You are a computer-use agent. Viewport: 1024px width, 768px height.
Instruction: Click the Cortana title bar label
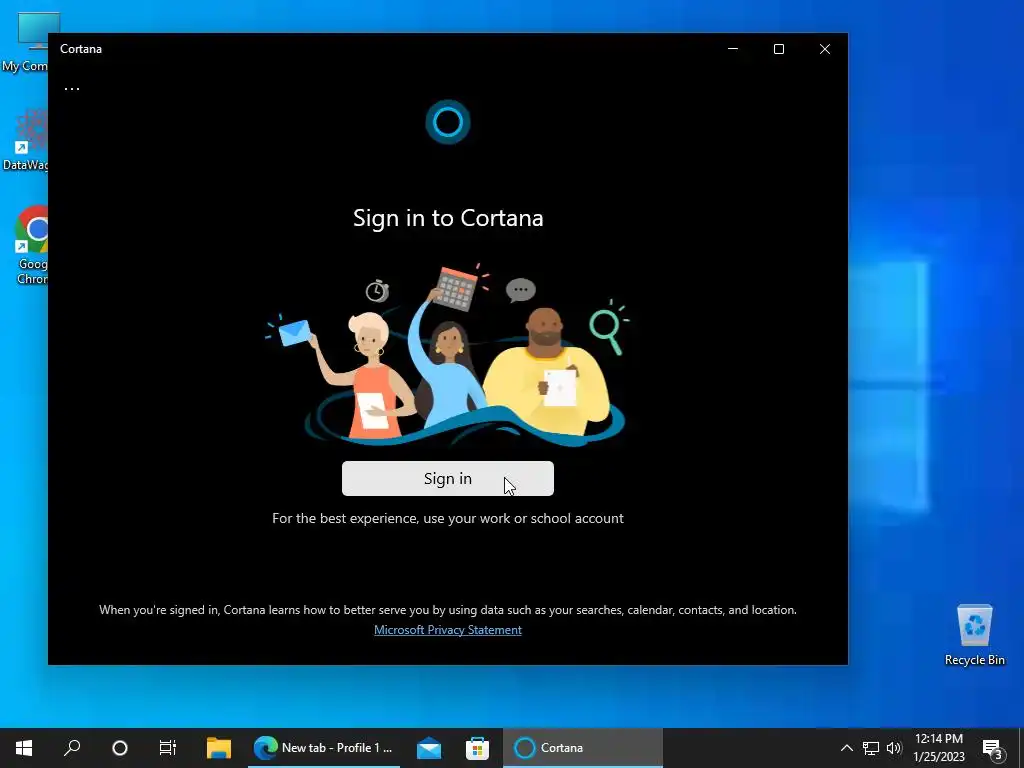pyautogui.click(x=81, y=49)
